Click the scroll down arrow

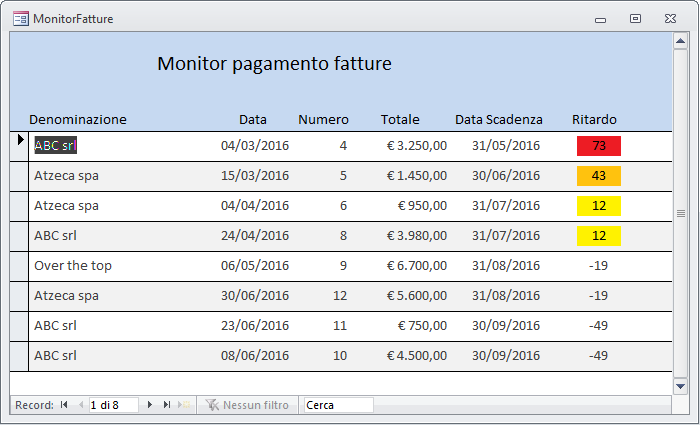tap(680, 386)
